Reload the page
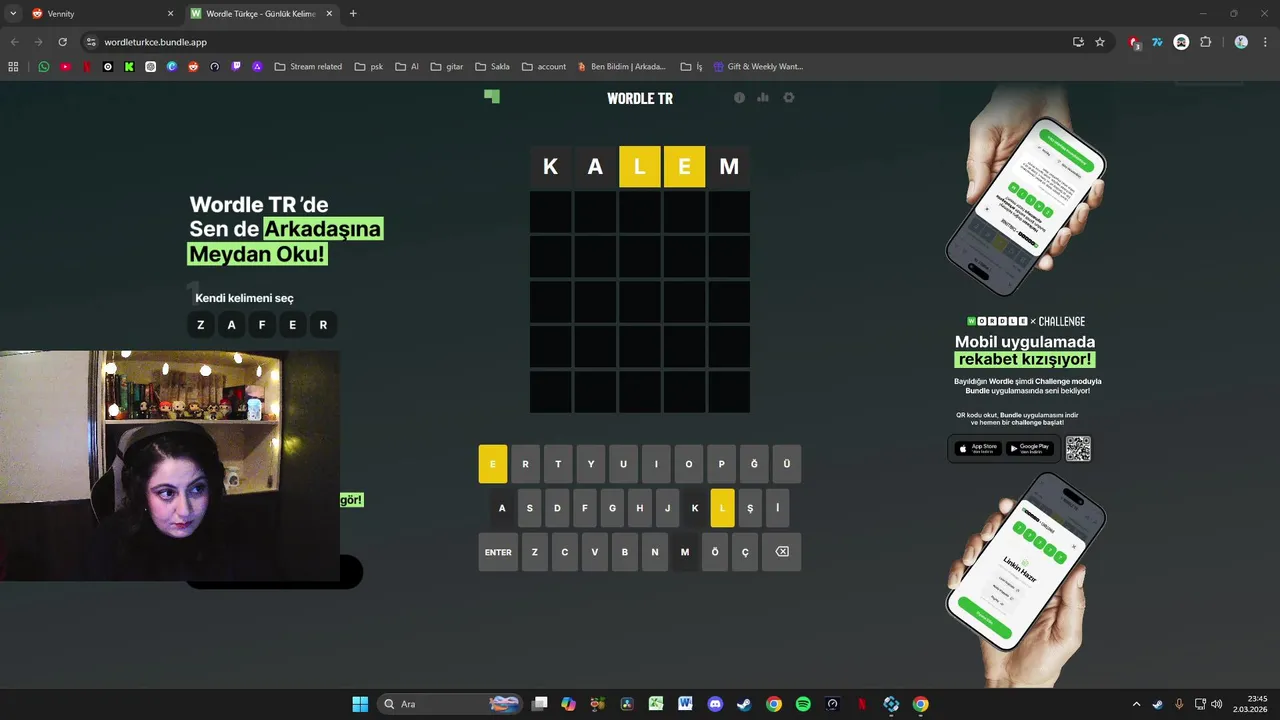 click(x=62, y=42)
